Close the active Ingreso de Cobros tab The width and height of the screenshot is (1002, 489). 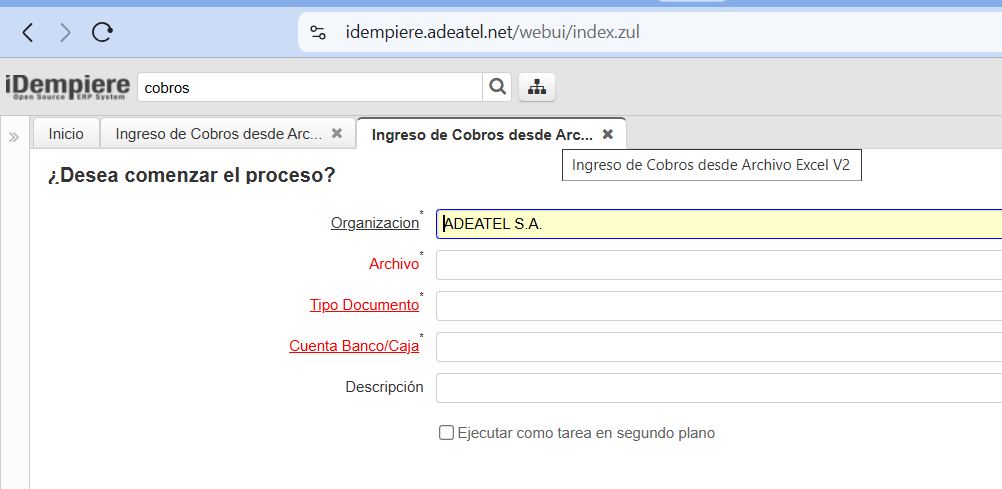click(x=607, y=134)
